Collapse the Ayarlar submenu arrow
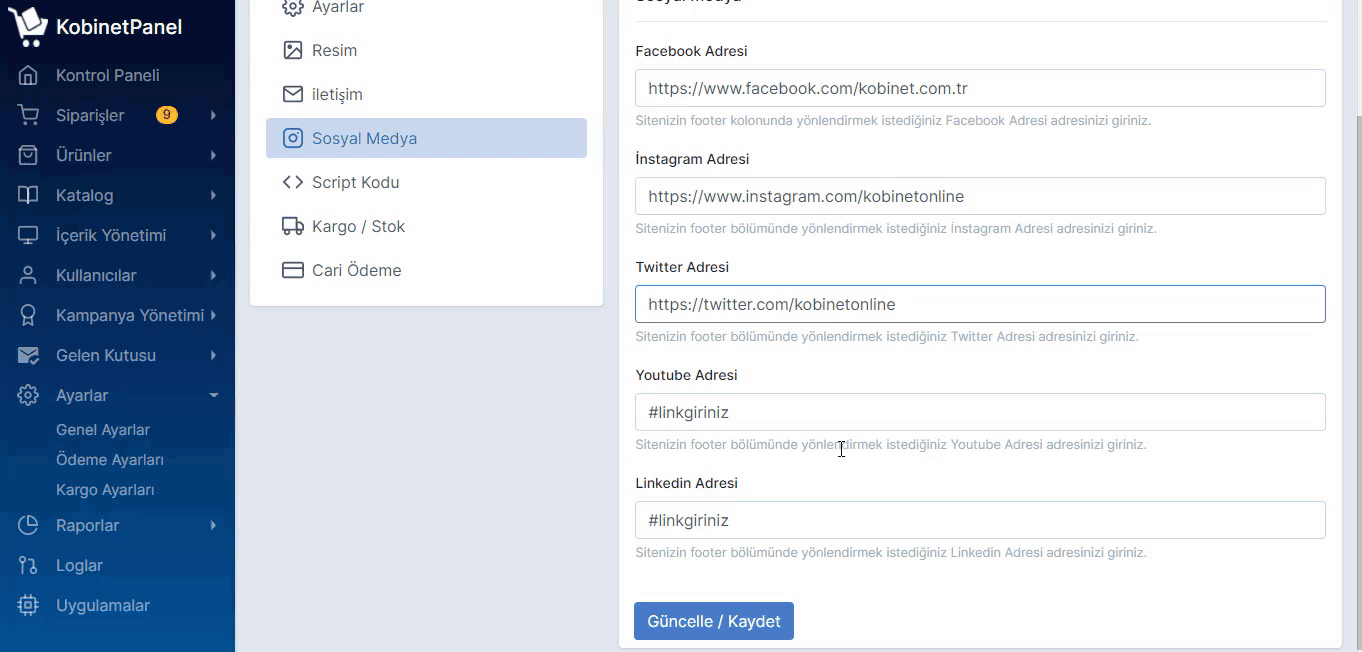1362x652 pixels. click(x=213, y=395)
